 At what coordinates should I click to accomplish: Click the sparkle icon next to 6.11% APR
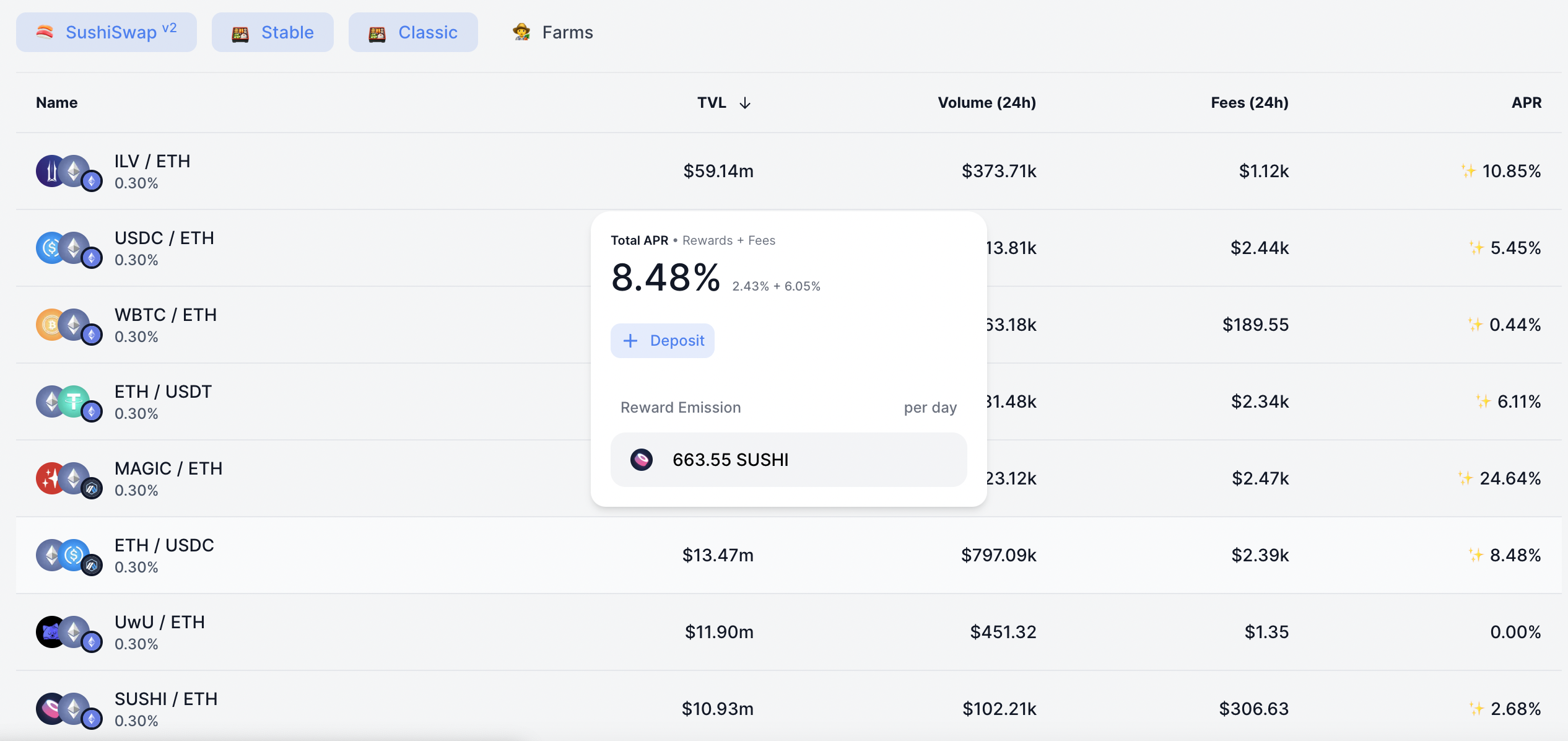click(x=1483, y=401)
